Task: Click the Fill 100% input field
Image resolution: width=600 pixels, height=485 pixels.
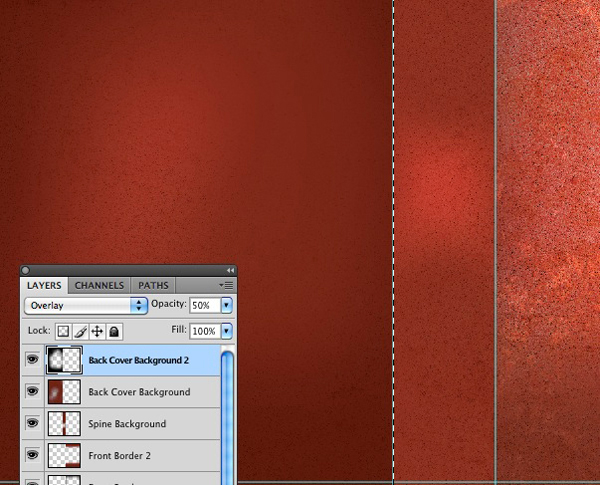Action: tap(205, 331)
